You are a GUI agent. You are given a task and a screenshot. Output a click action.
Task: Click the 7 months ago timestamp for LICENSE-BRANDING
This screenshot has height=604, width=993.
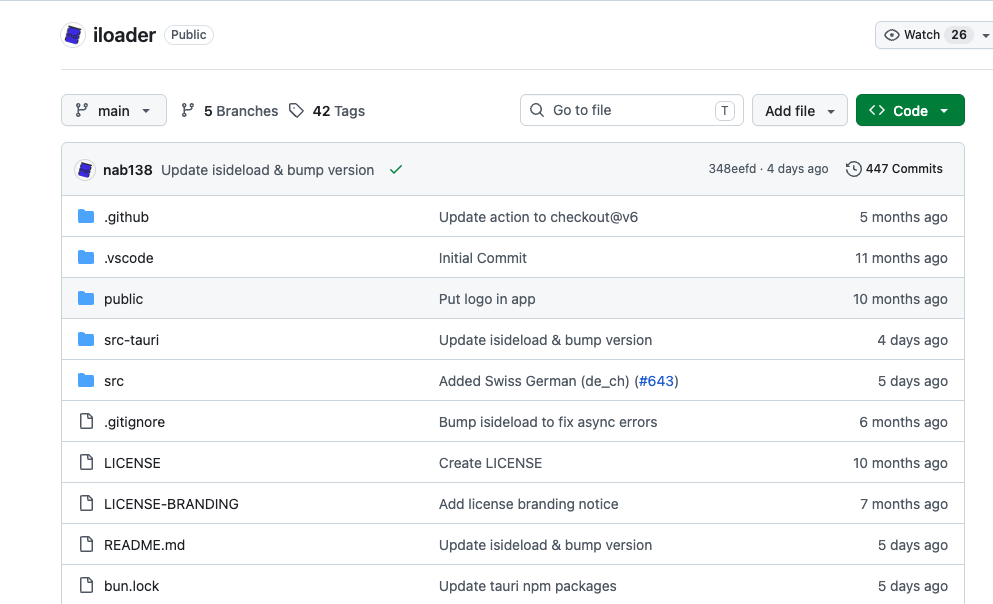[x=904, y=505]
